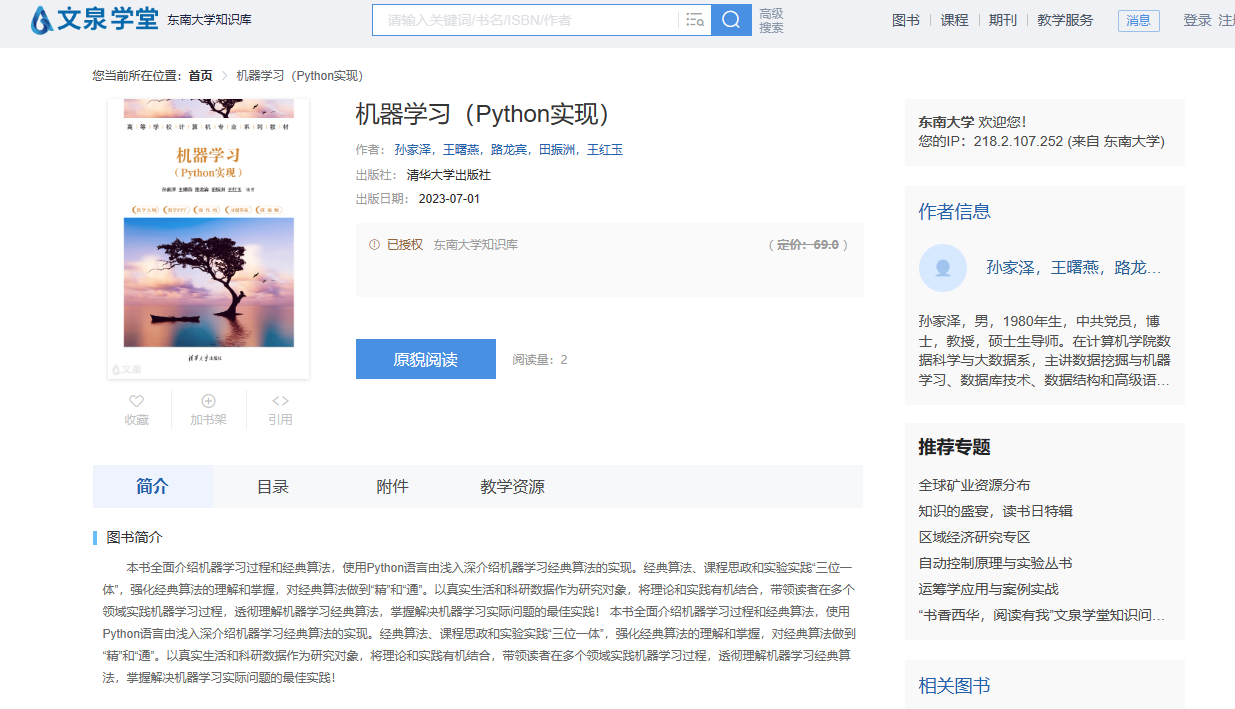Click 东南大学知识库 in the authorization box
This screenshot has height=709, width=1235.
(x=475, y=244)
